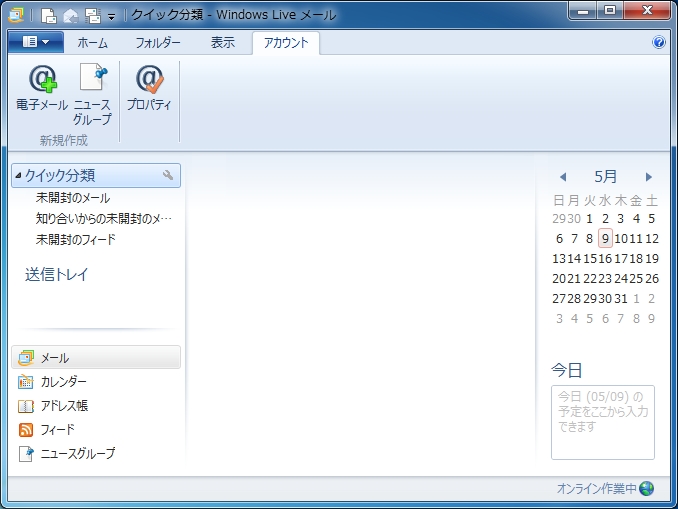The height and width of the screenshot is (509, 678).
Task: Click the greyed 29 of previous month
Action: [559, 219]
